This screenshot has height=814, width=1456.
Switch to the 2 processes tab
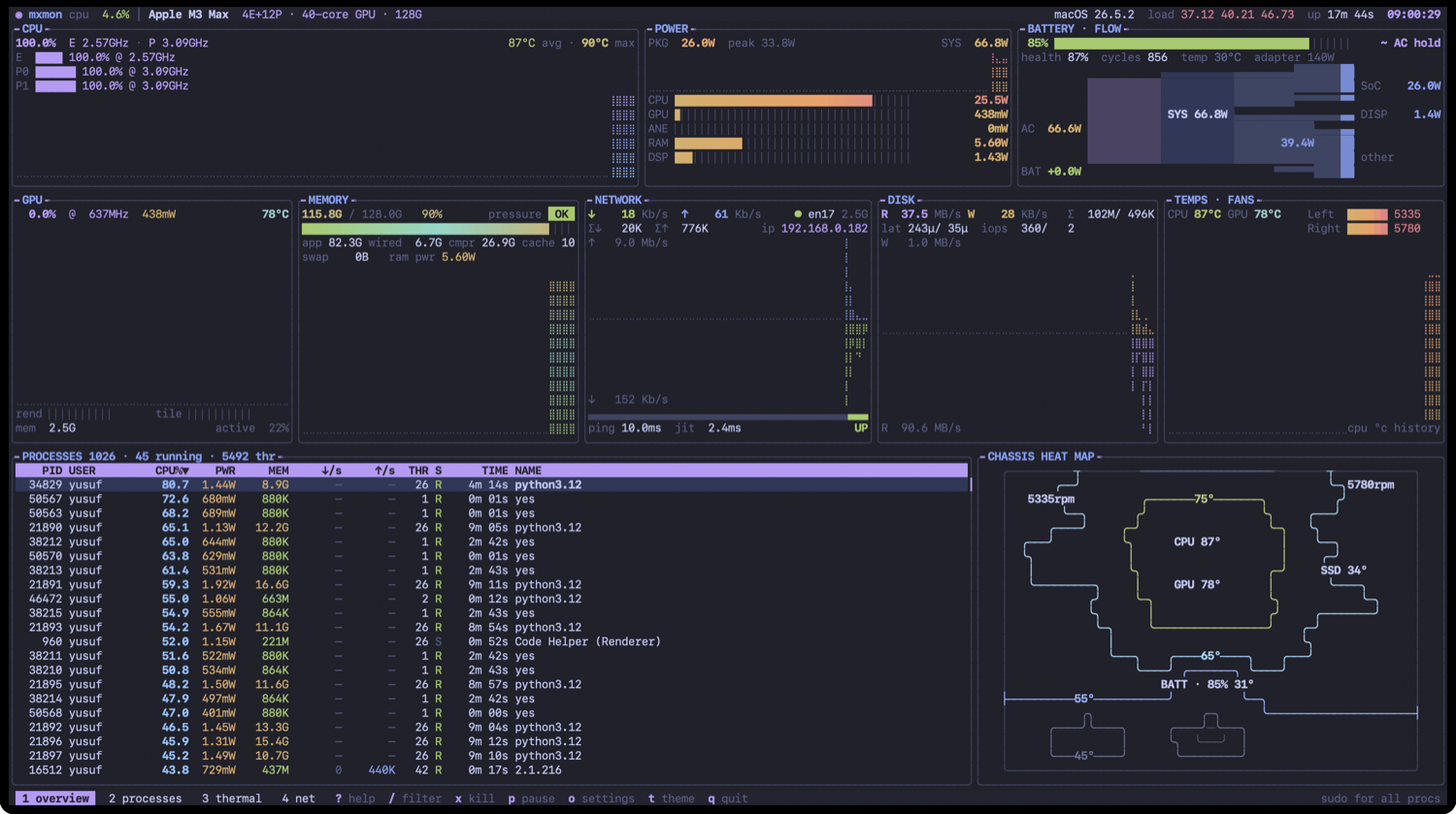[146, 798]
